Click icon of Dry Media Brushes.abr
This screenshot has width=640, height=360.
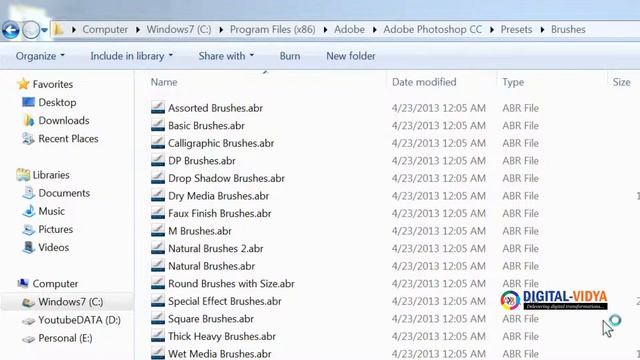(158, 195)
